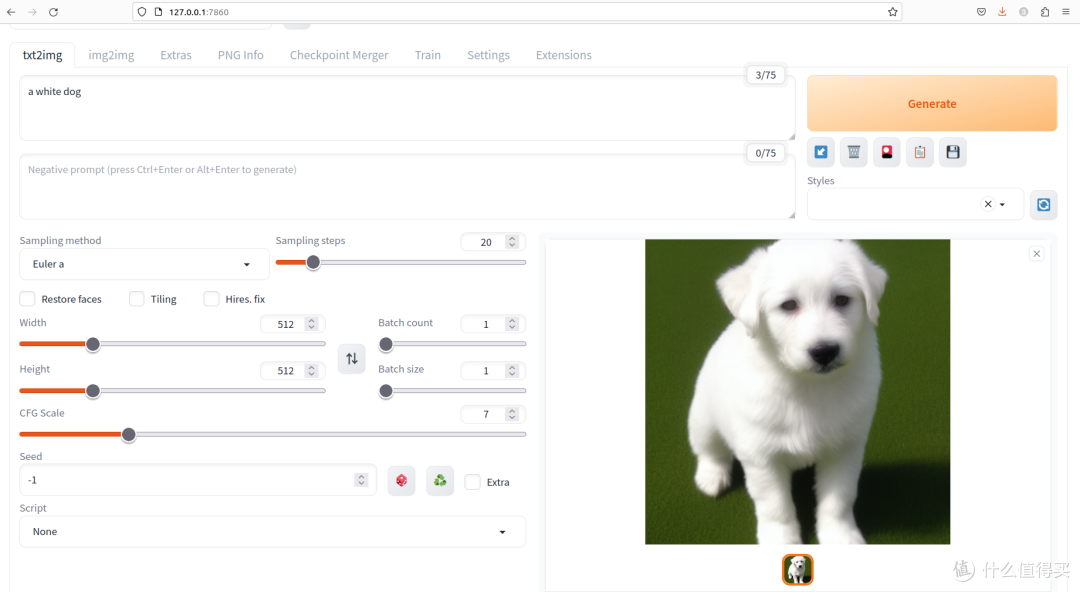
Task: Click the Height slider handle
Action: [92, 391]
